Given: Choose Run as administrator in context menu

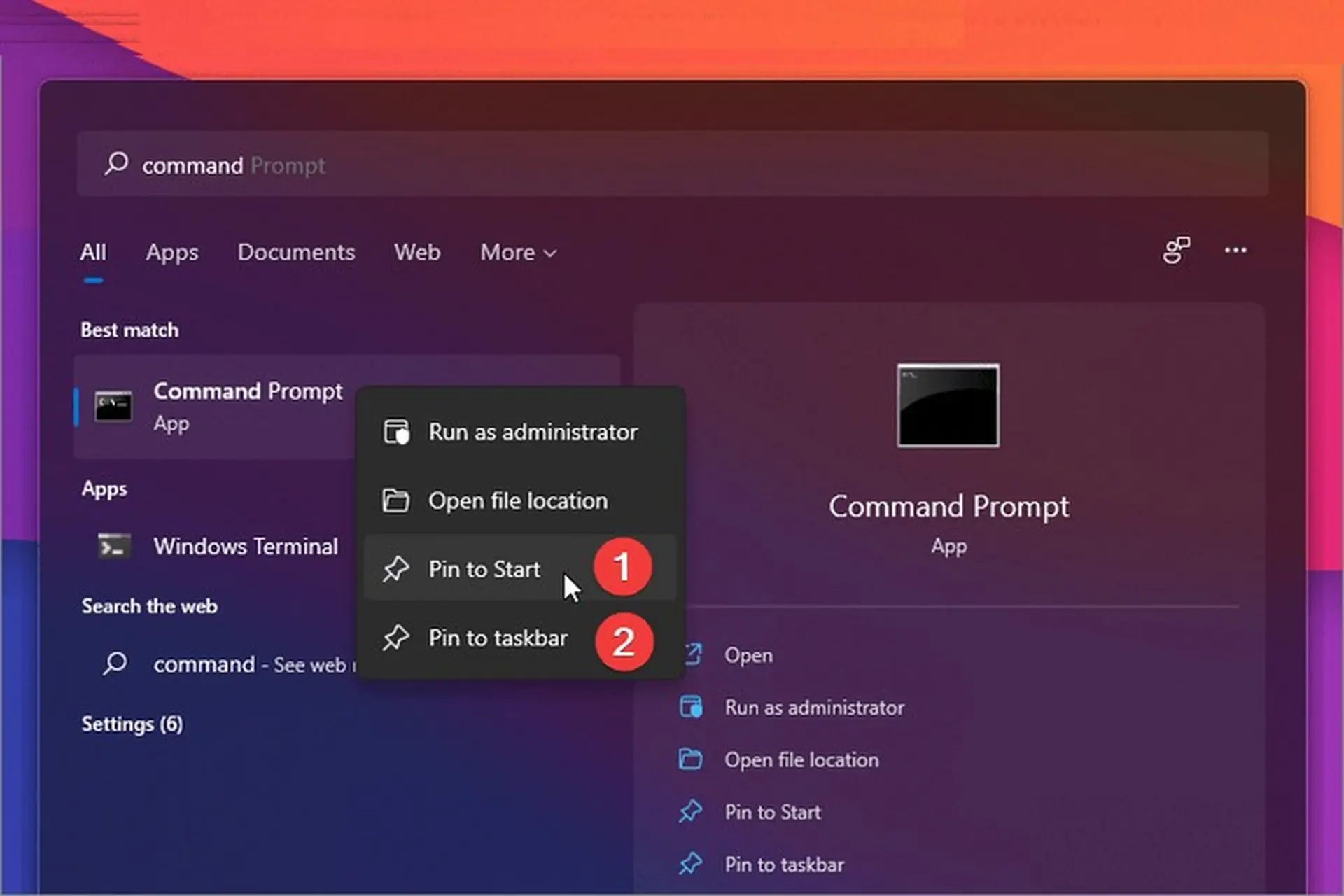Looking at the screenshot, I should [520, 432].
